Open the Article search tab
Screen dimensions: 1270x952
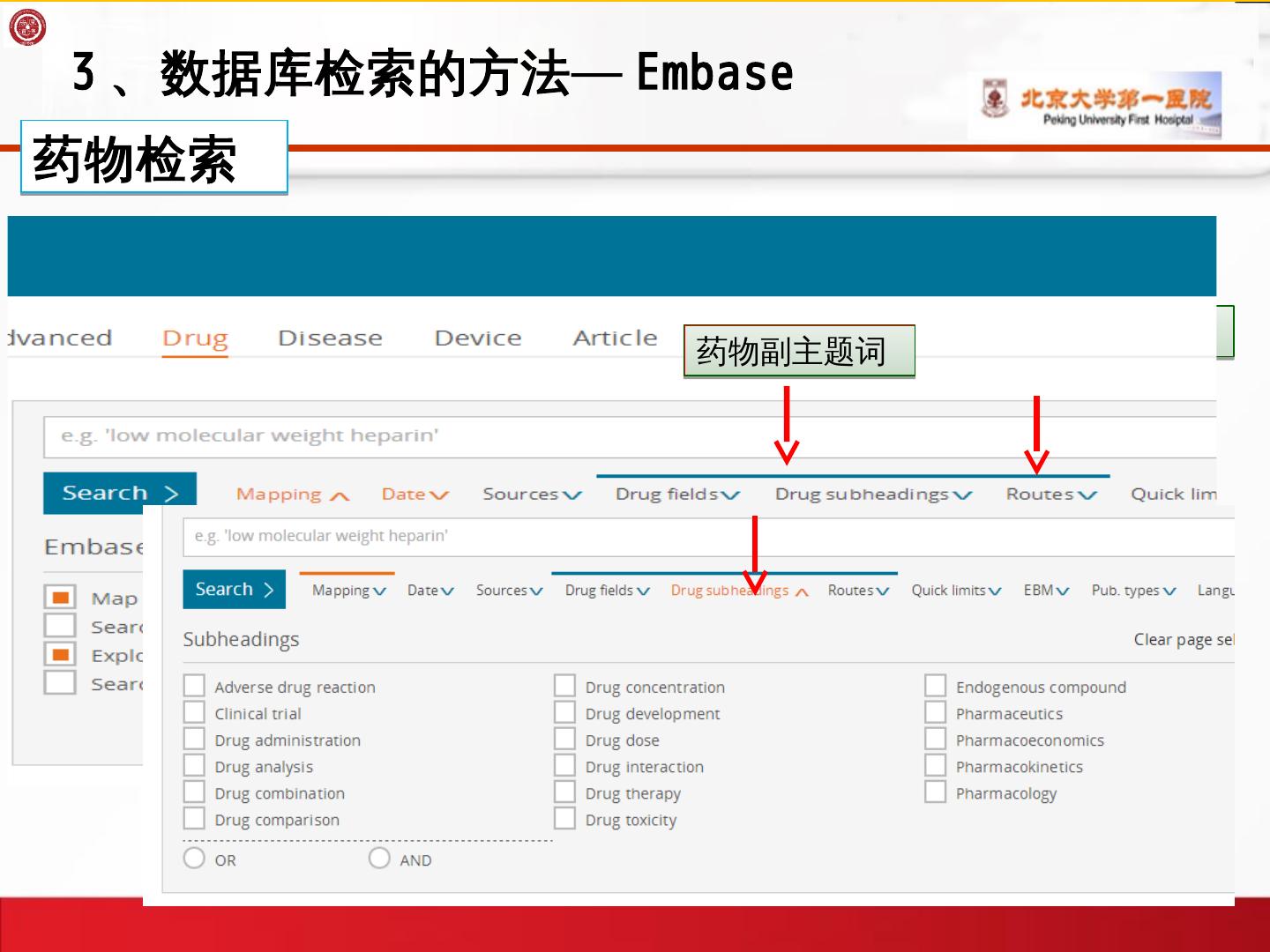click(x=615, y=338)
